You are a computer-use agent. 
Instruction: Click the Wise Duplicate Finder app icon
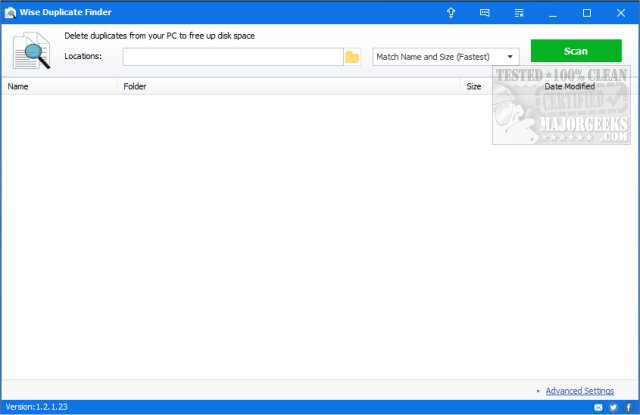pyautogui.click(x=10, y=13)
